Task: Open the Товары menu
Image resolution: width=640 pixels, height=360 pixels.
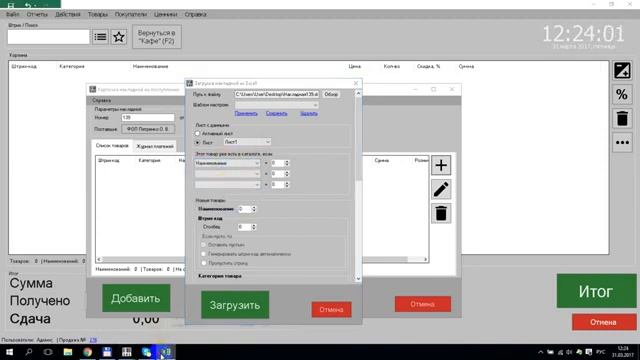Action: (x=98, y=14)
